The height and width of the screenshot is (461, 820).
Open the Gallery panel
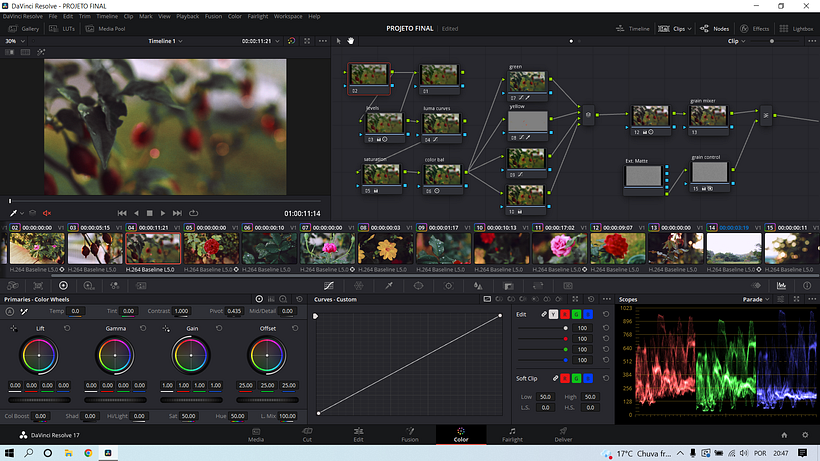pos(24,29)
